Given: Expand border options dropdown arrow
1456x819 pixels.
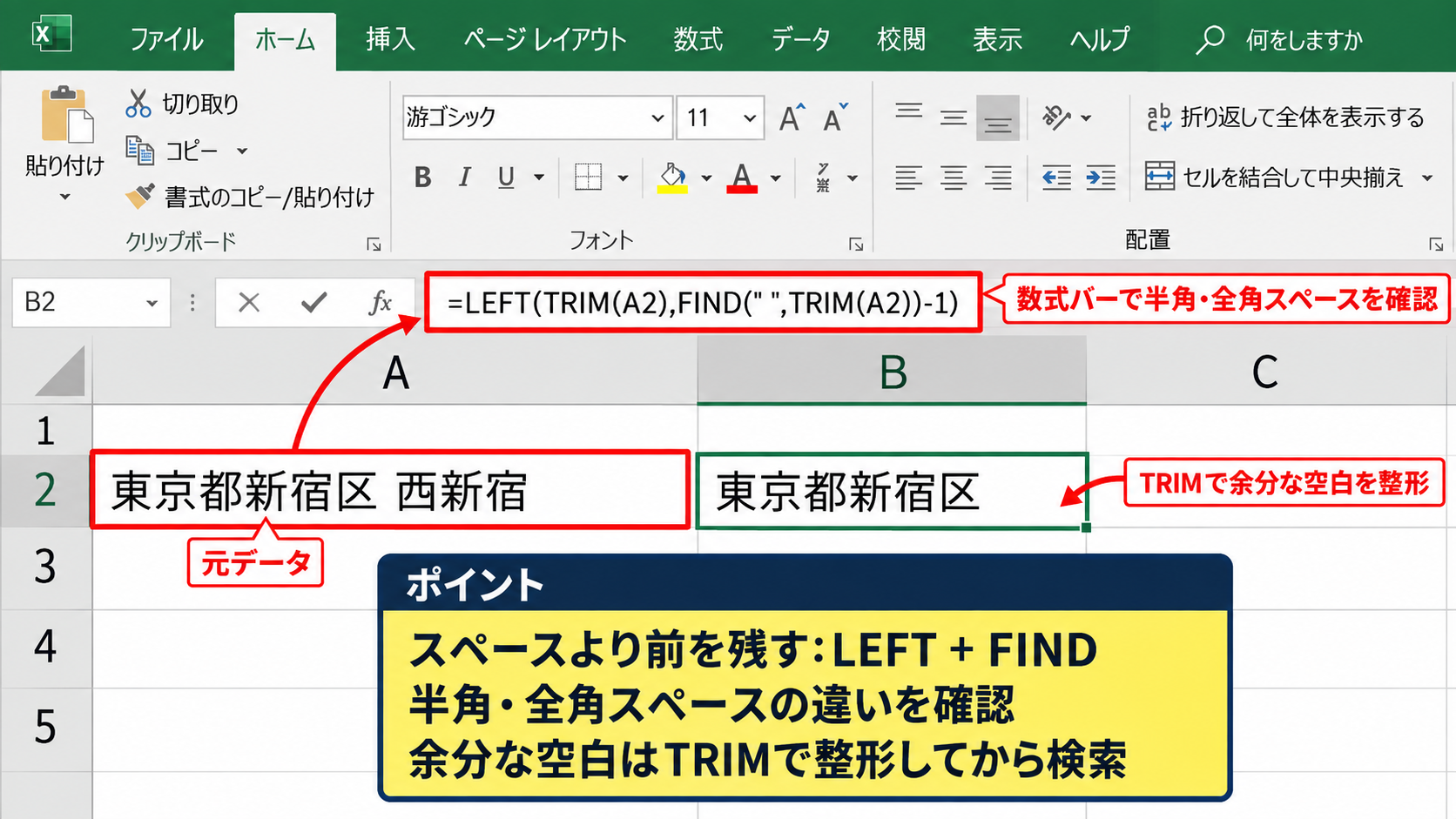Looking at the screenshot, I should coord(623,178).
